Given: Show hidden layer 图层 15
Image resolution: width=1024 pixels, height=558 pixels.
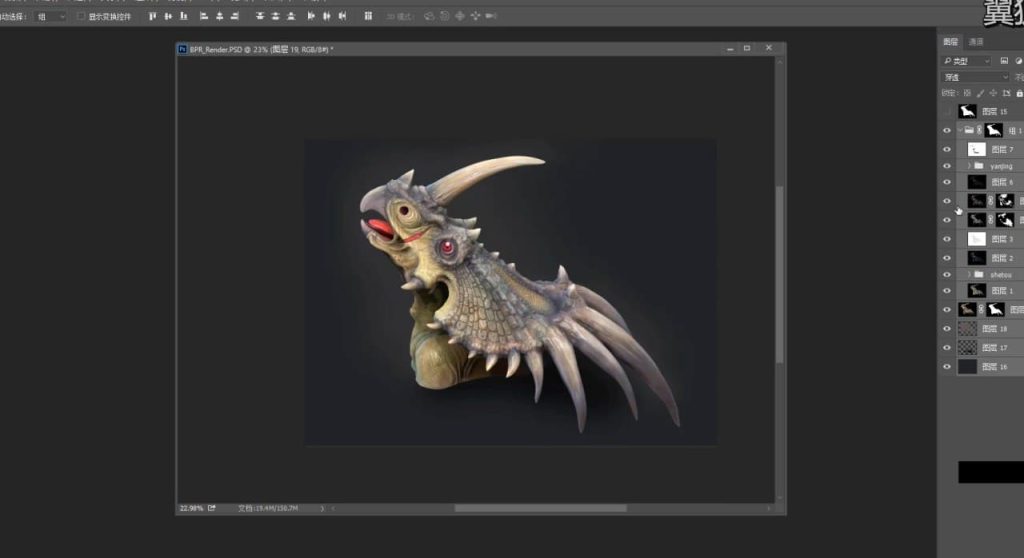Looking at the screenshot, I should [946, 112].
